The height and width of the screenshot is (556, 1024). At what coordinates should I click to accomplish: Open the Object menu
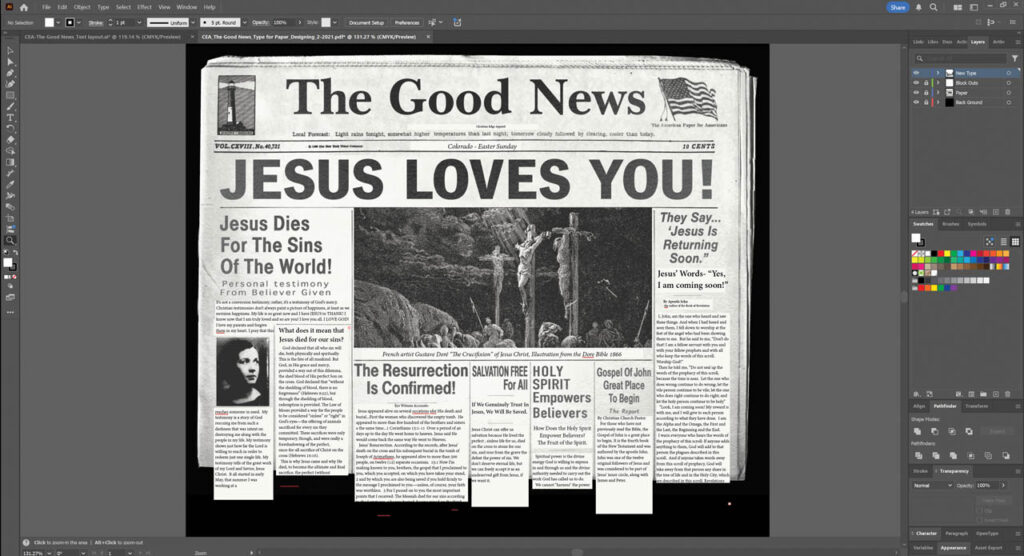point(82,7)
